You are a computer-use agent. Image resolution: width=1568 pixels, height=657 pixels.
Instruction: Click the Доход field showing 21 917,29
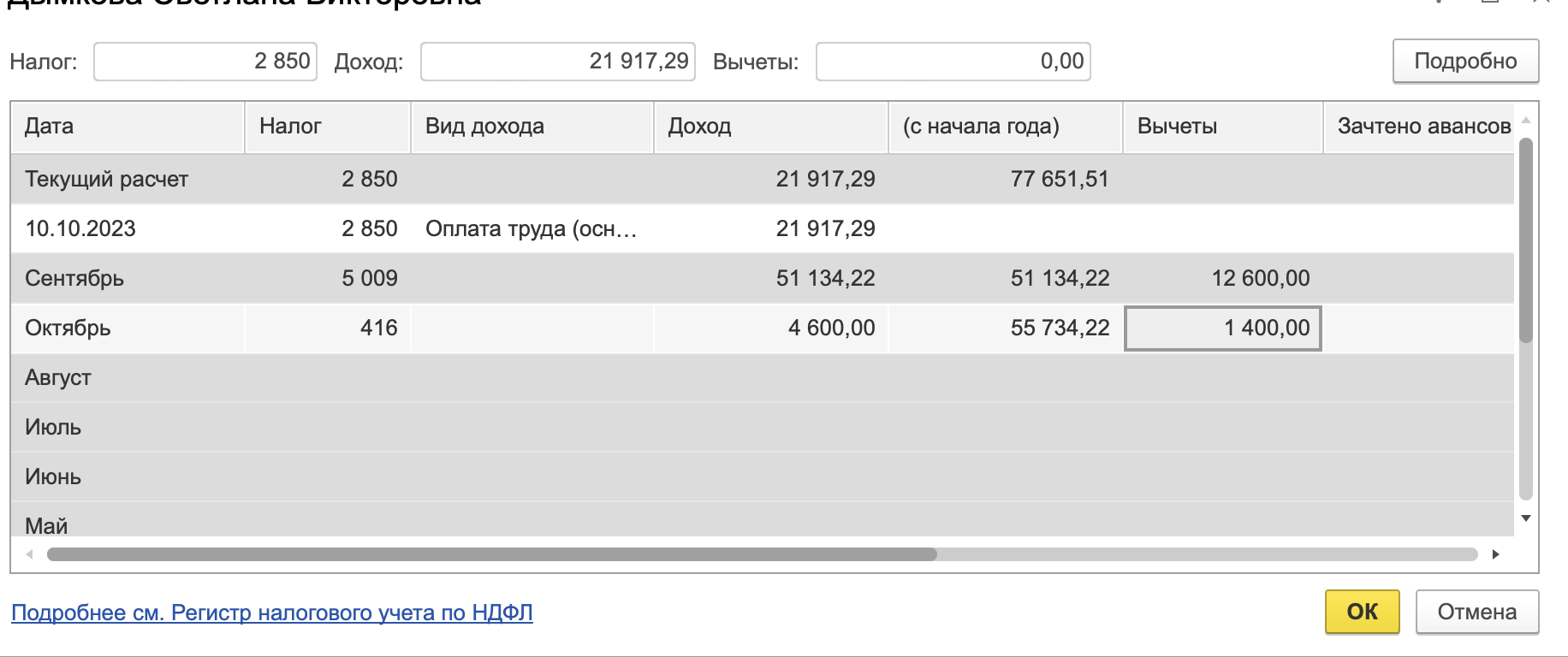tap(558, 62)
